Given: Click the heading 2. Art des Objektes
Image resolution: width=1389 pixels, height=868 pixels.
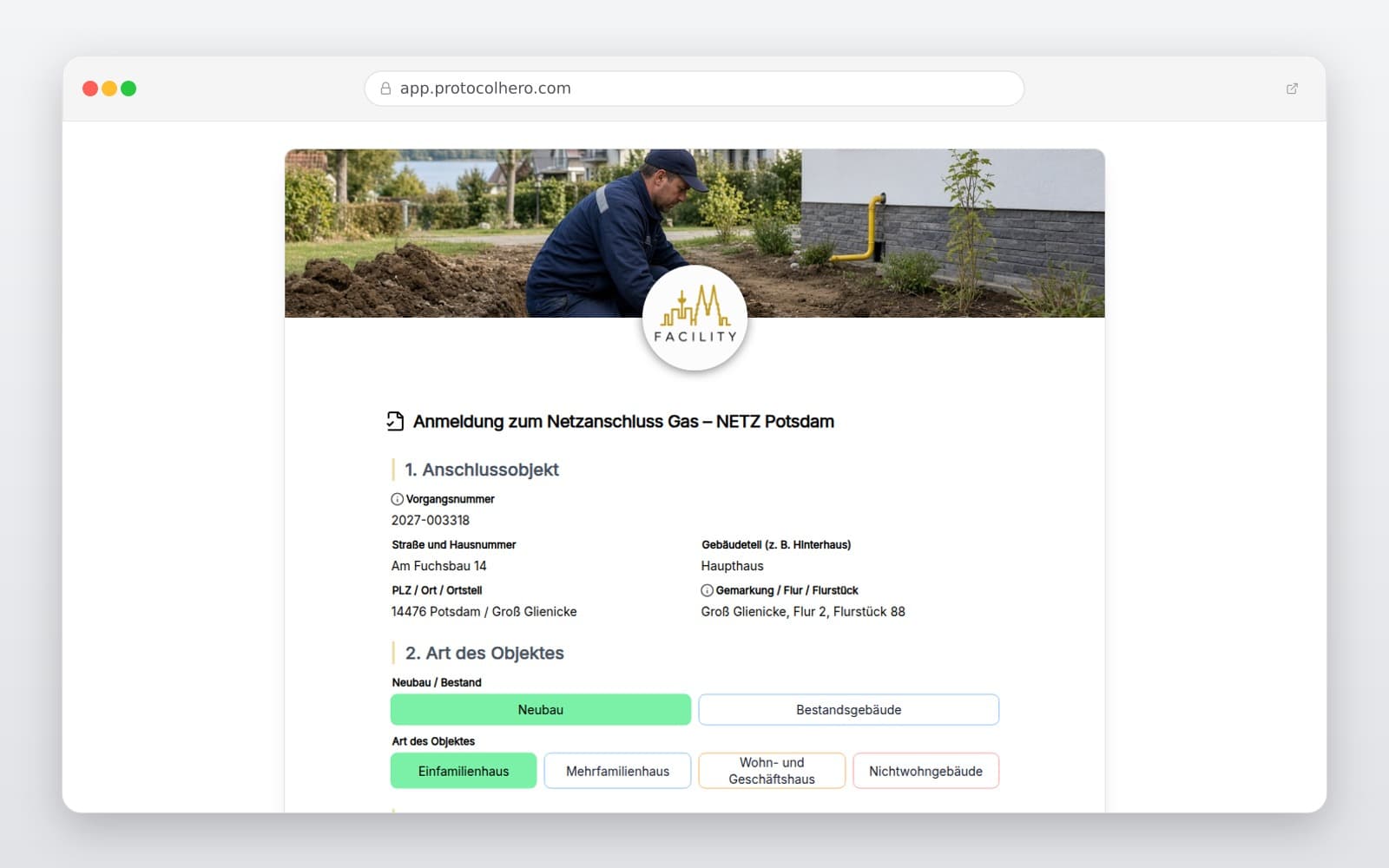Looking at the screenshot, I should click(x=484, y=653).
